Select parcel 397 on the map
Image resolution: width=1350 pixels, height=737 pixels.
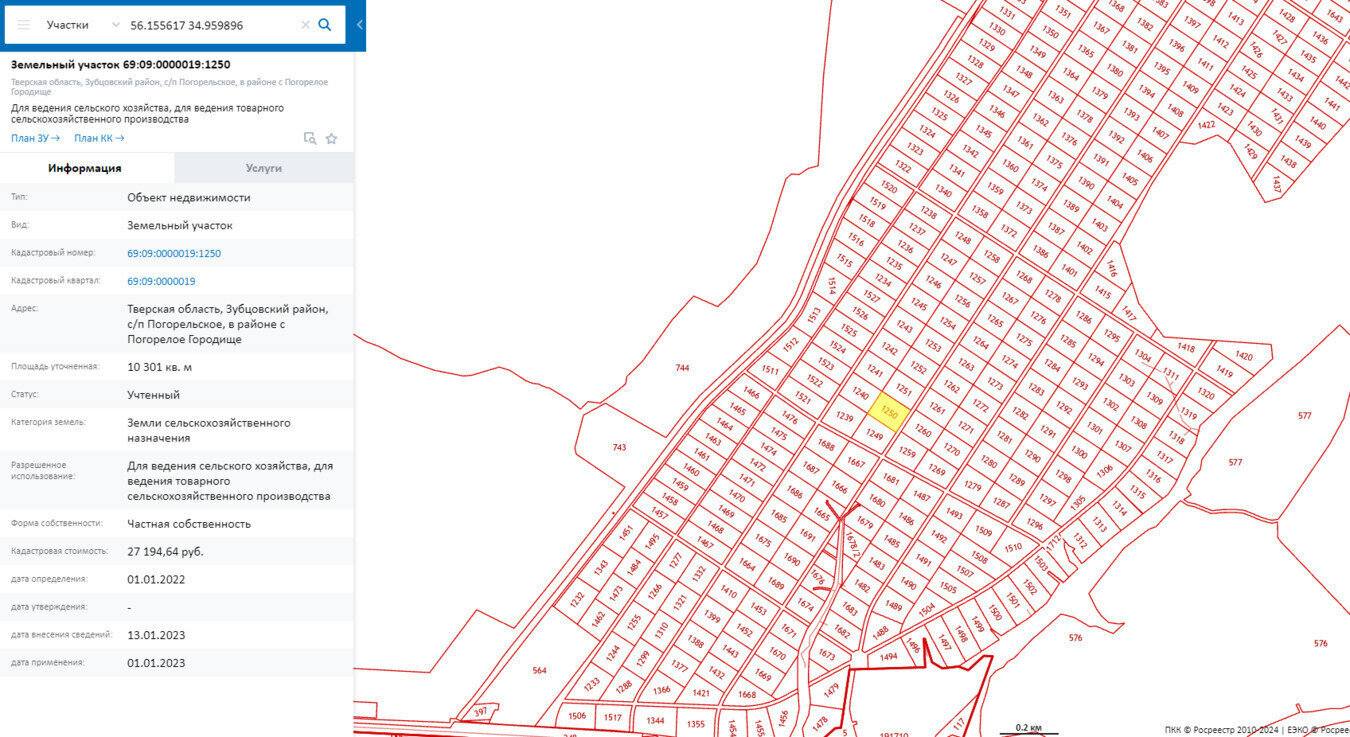coord(481,712)
